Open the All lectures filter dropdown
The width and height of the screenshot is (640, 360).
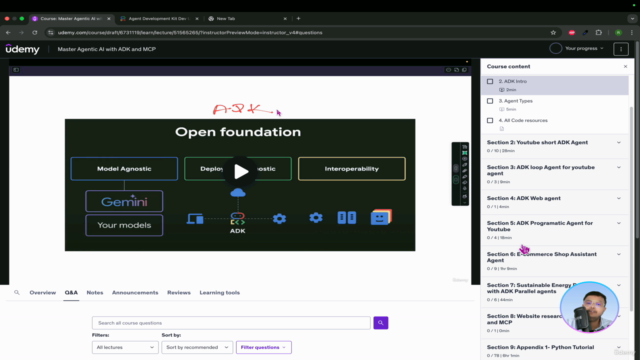pyautogui.click(x=125, y=347)
